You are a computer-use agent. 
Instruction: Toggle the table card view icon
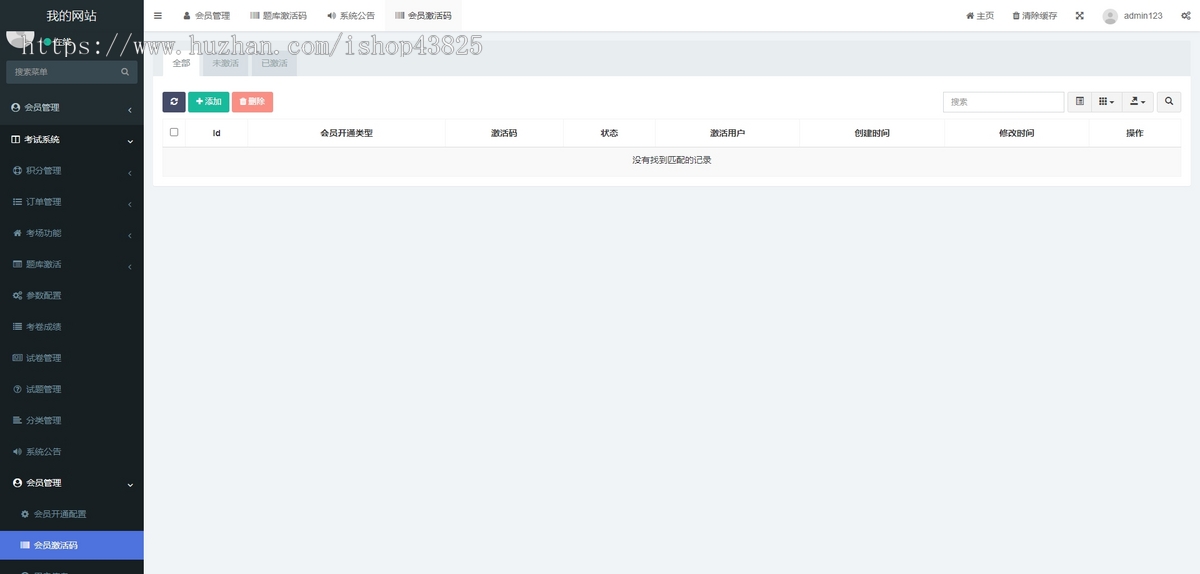tap(1079, 102)
